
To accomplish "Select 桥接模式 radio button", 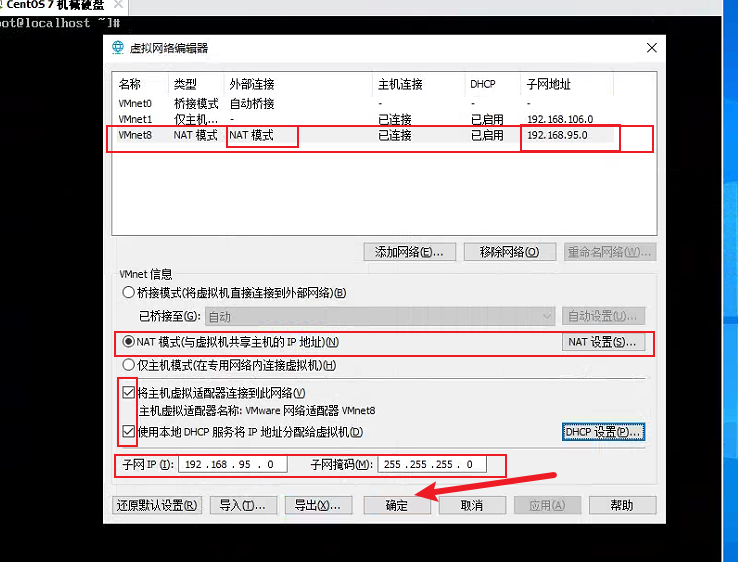I will tap(128, 292).
